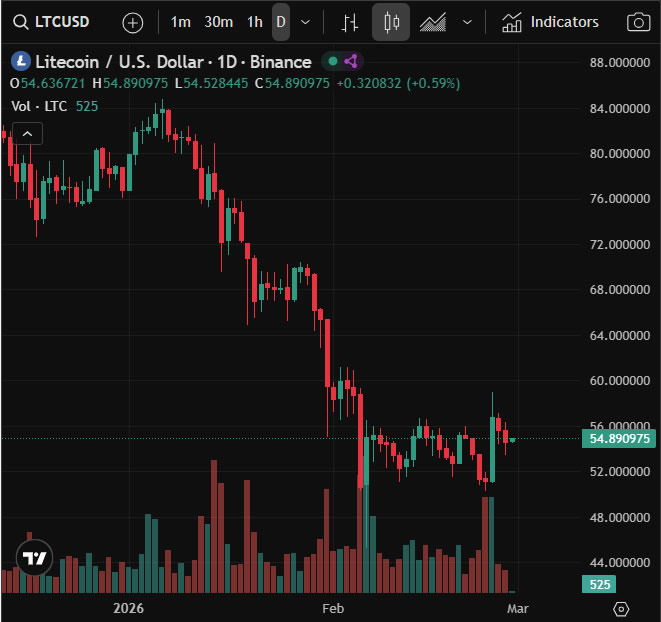Click the 64.000000 price axis label
The height and width of the screenshot is (622, 661).
coord(620,336)
